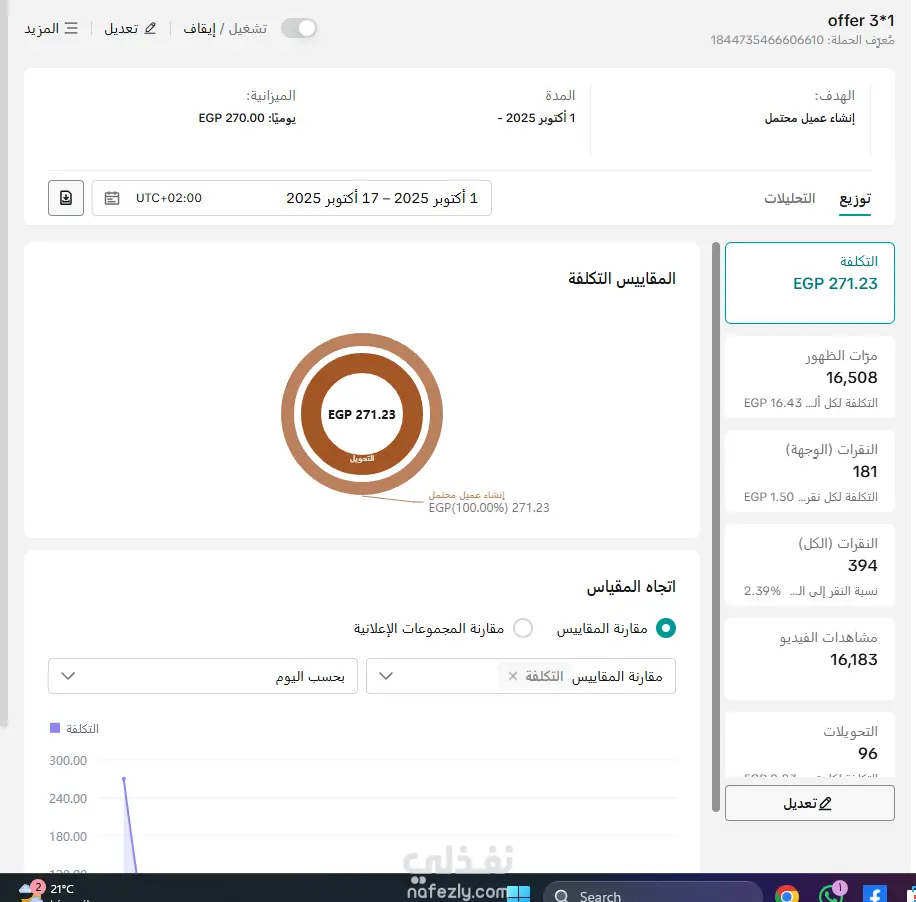The height and width of the screenshot is (902, 916).
Task: Switch to the التحليلات tab
Action: (789, 198)
